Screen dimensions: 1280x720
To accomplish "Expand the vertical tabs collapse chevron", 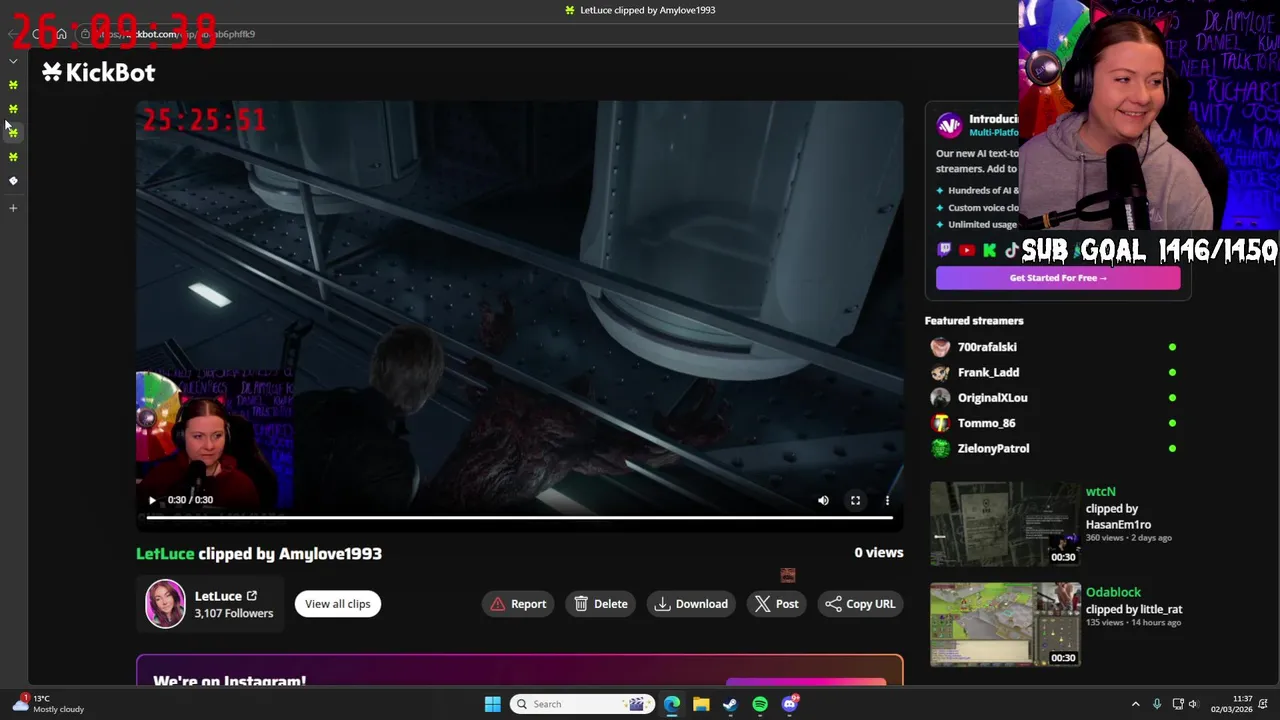I will coord(13,62).
